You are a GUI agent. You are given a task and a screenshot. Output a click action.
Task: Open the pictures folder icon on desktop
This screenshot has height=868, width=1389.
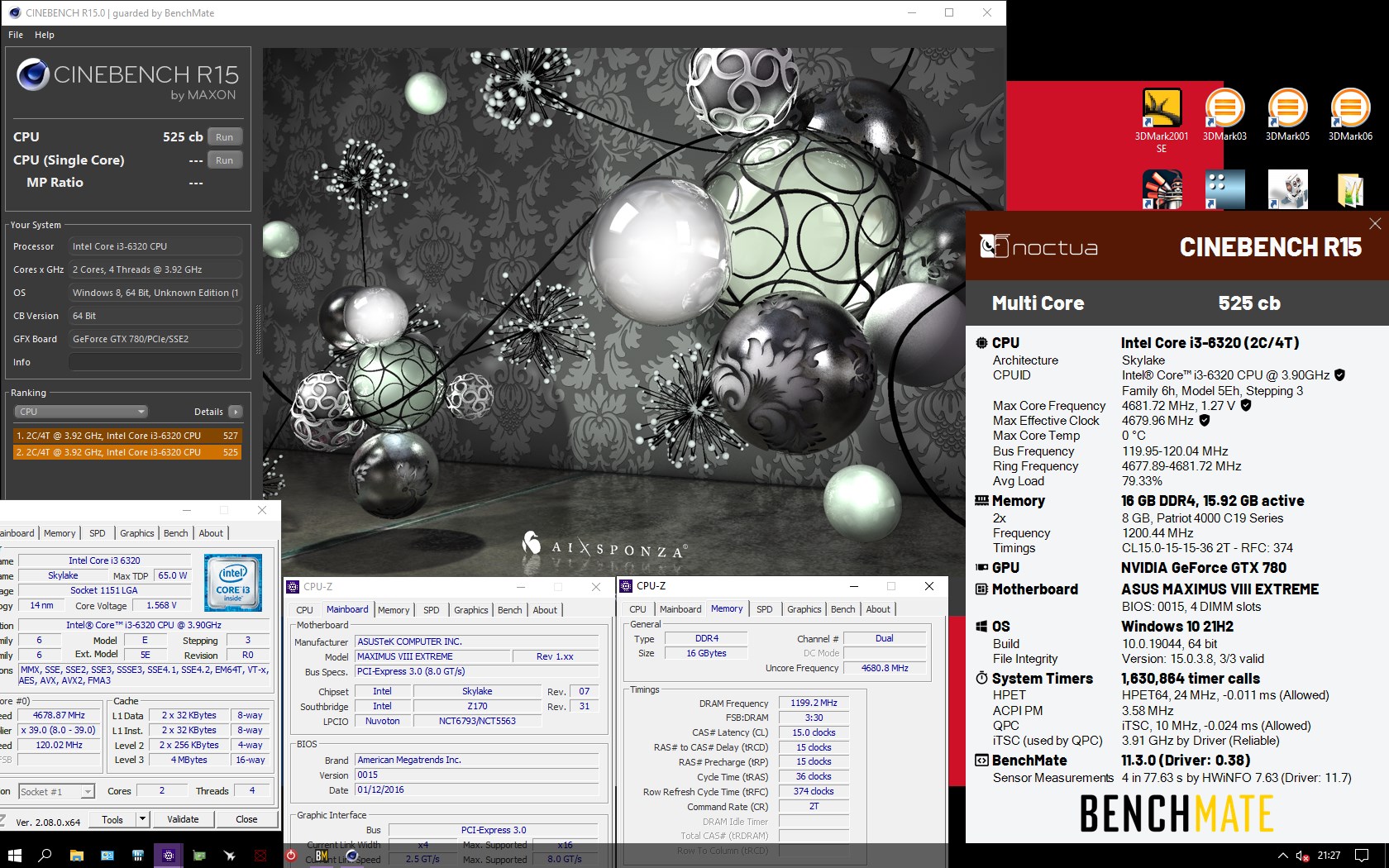tap(1350, 189)
